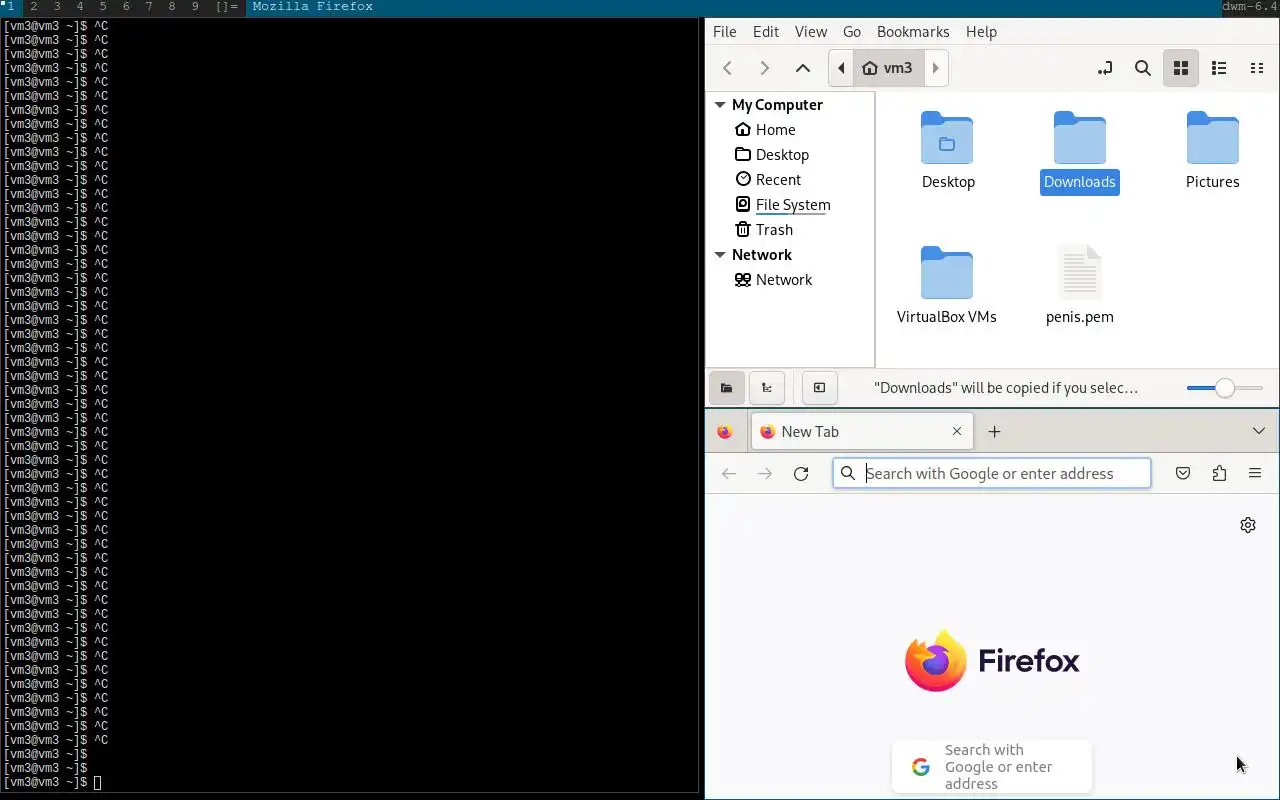
Task: Select the Desktop folder icon
Action: coord(947,139)
